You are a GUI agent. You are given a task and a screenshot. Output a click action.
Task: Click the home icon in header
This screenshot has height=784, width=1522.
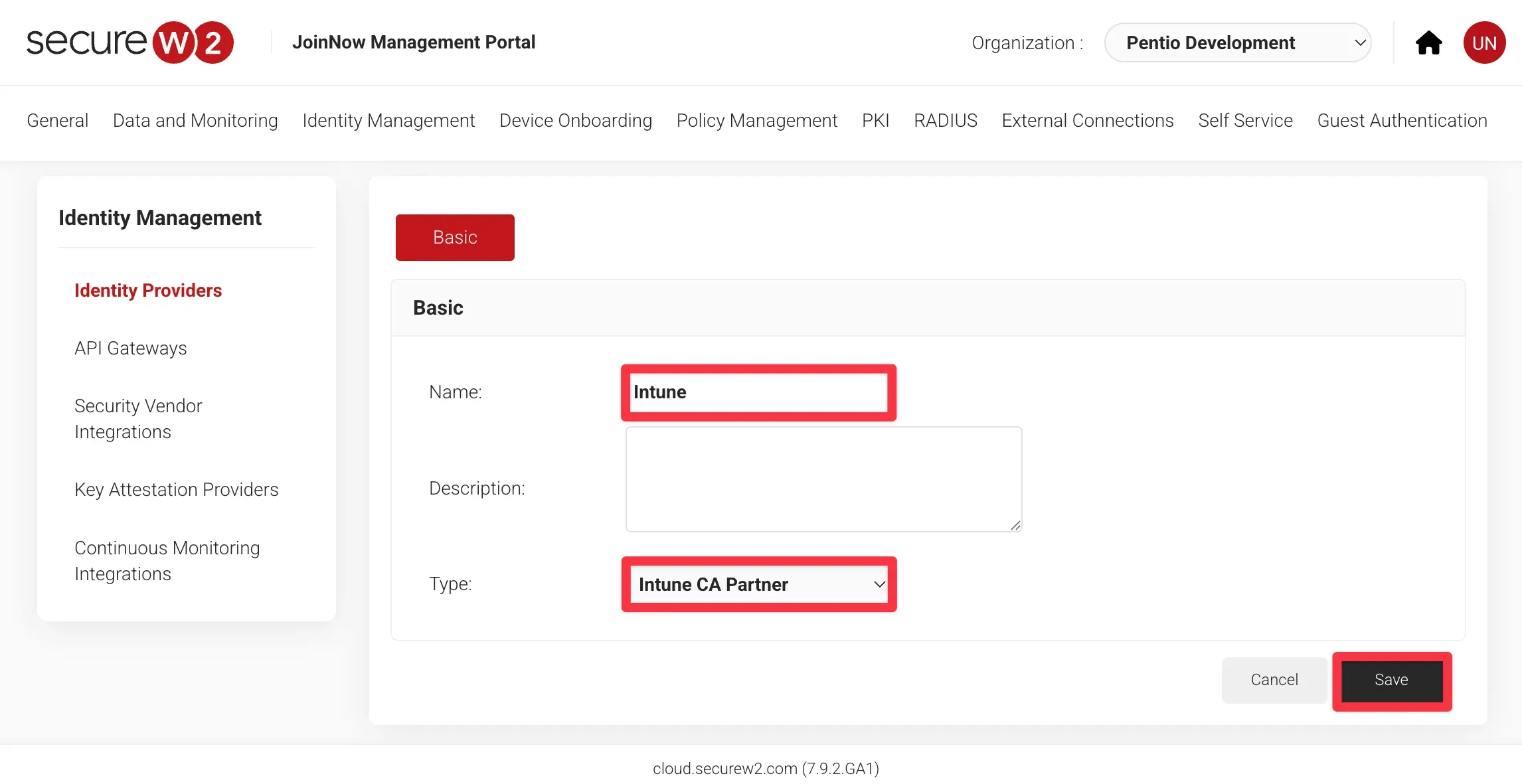tap(1428, 43)
